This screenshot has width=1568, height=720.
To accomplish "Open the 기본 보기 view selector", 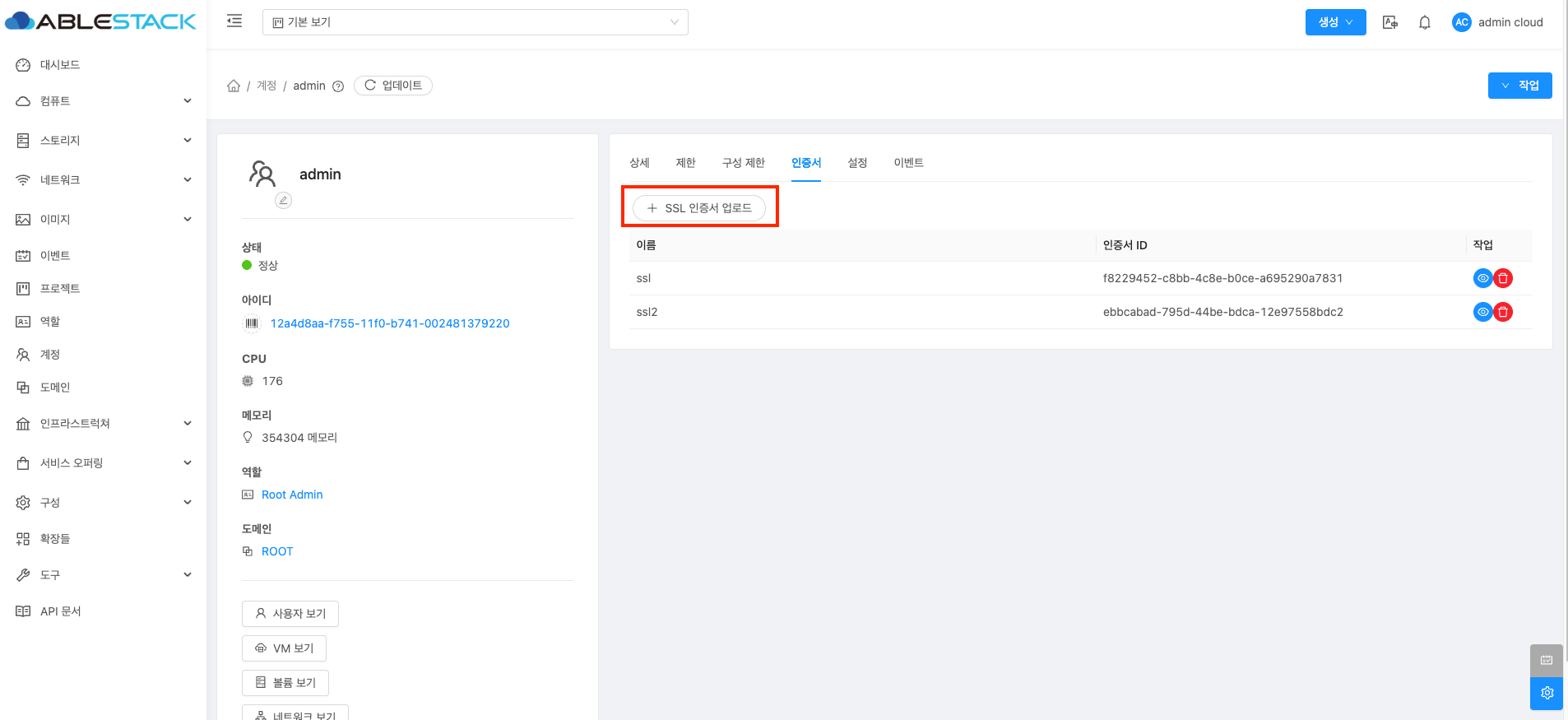I will pos(475,22).
